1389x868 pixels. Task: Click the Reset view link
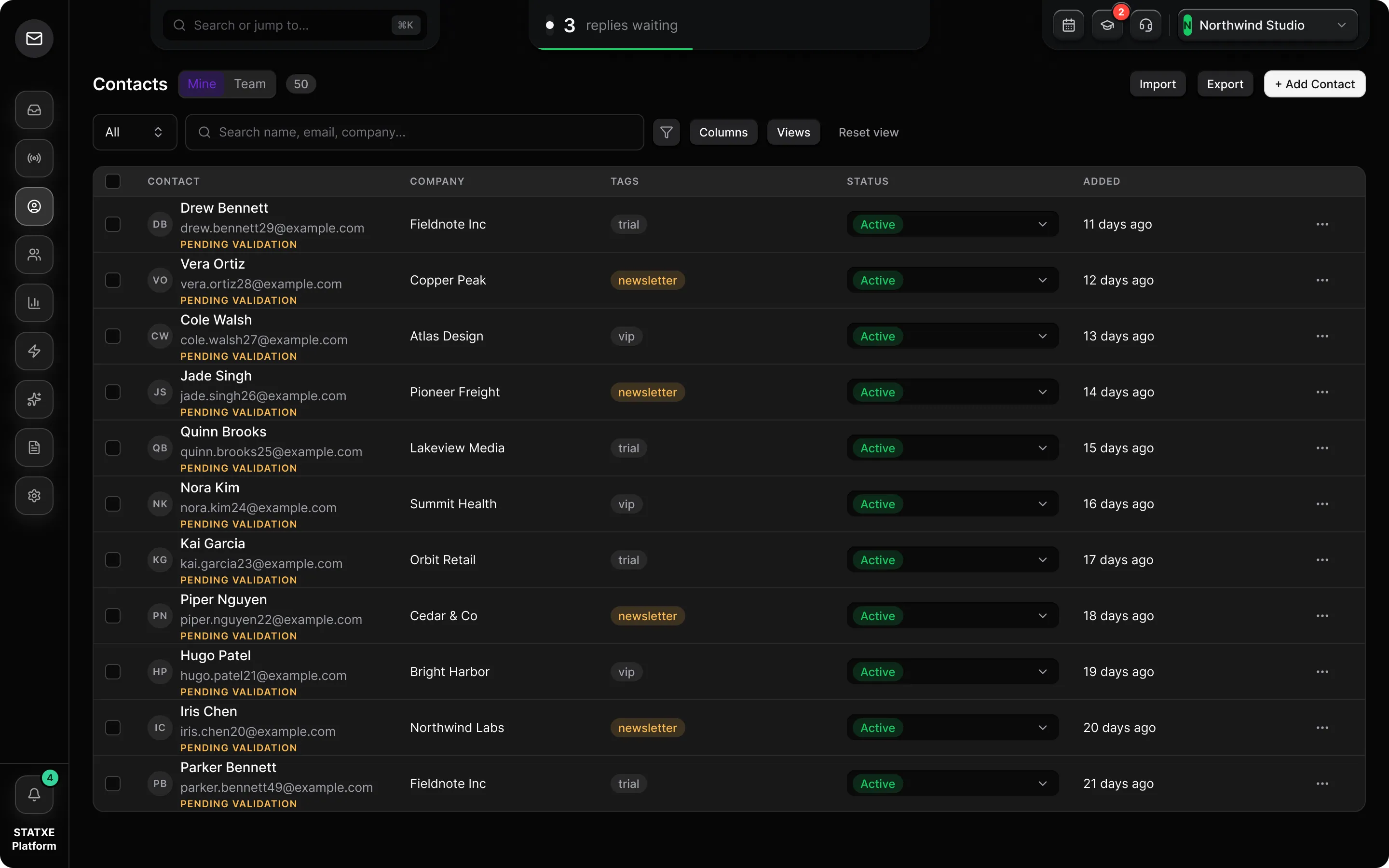(868, 132)
